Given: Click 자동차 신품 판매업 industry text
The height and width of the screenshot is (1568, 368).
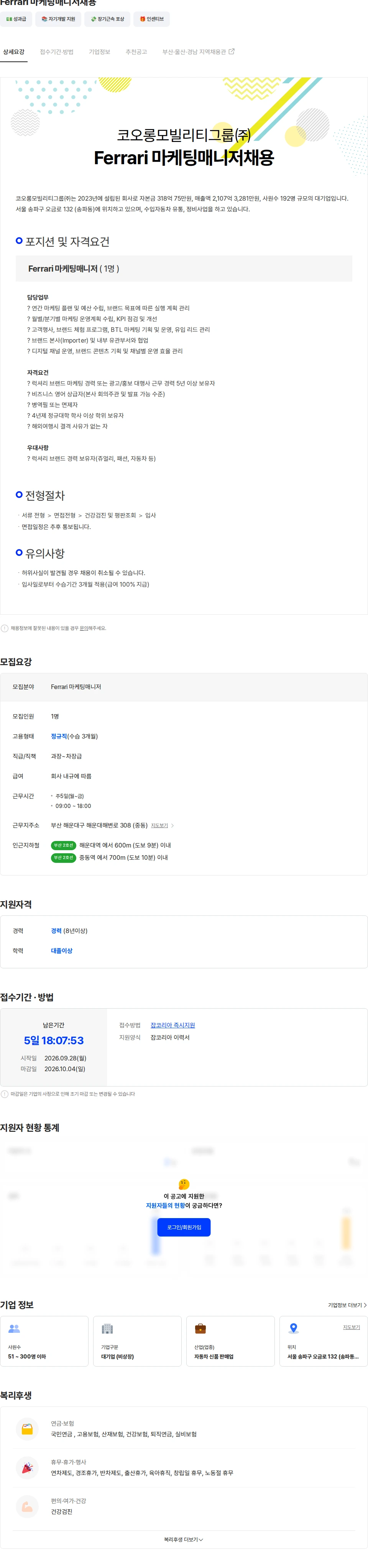Looking at the screenshot, I should click(214, 1357).
